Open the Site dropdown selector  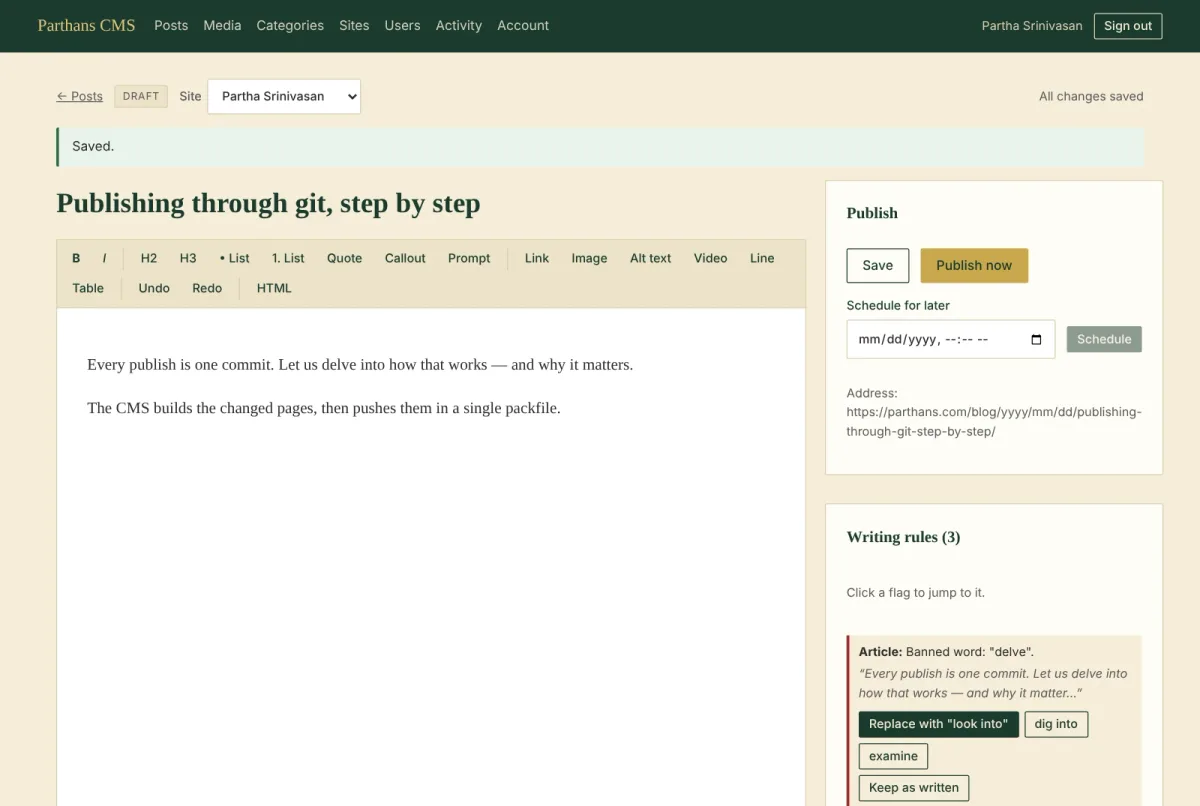click(284, 96)
